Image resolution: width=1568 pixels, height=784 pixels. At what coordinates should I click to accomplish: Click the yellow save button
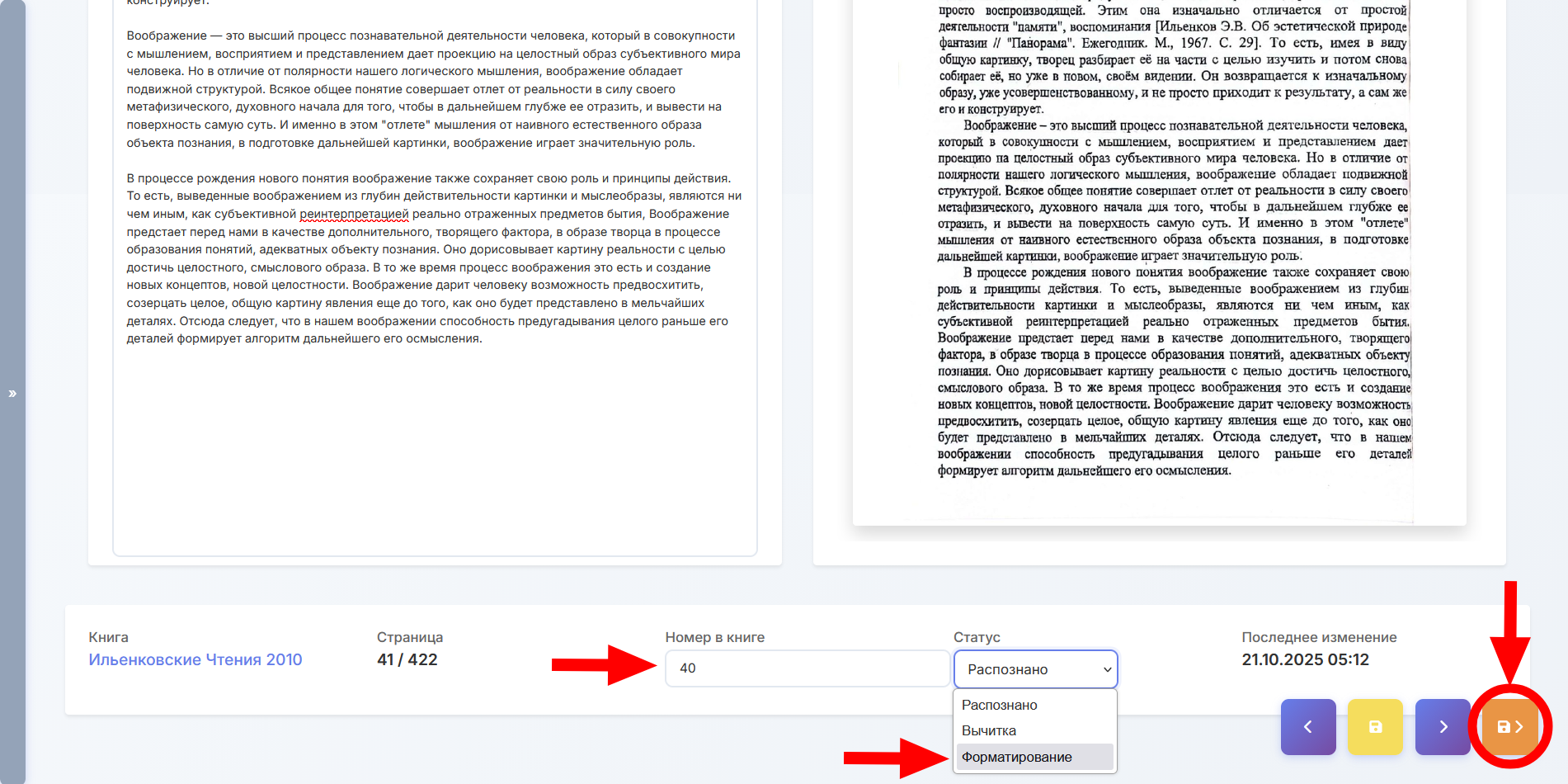point(1375,727)
